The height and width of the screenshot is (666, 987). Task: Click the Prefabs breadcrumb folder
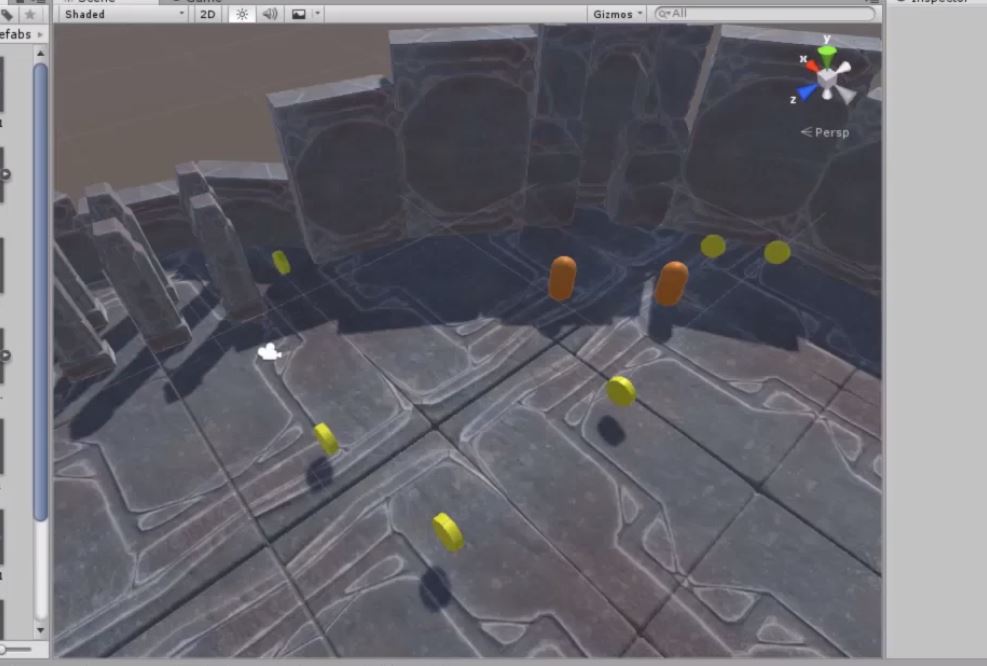pos(16,34)
